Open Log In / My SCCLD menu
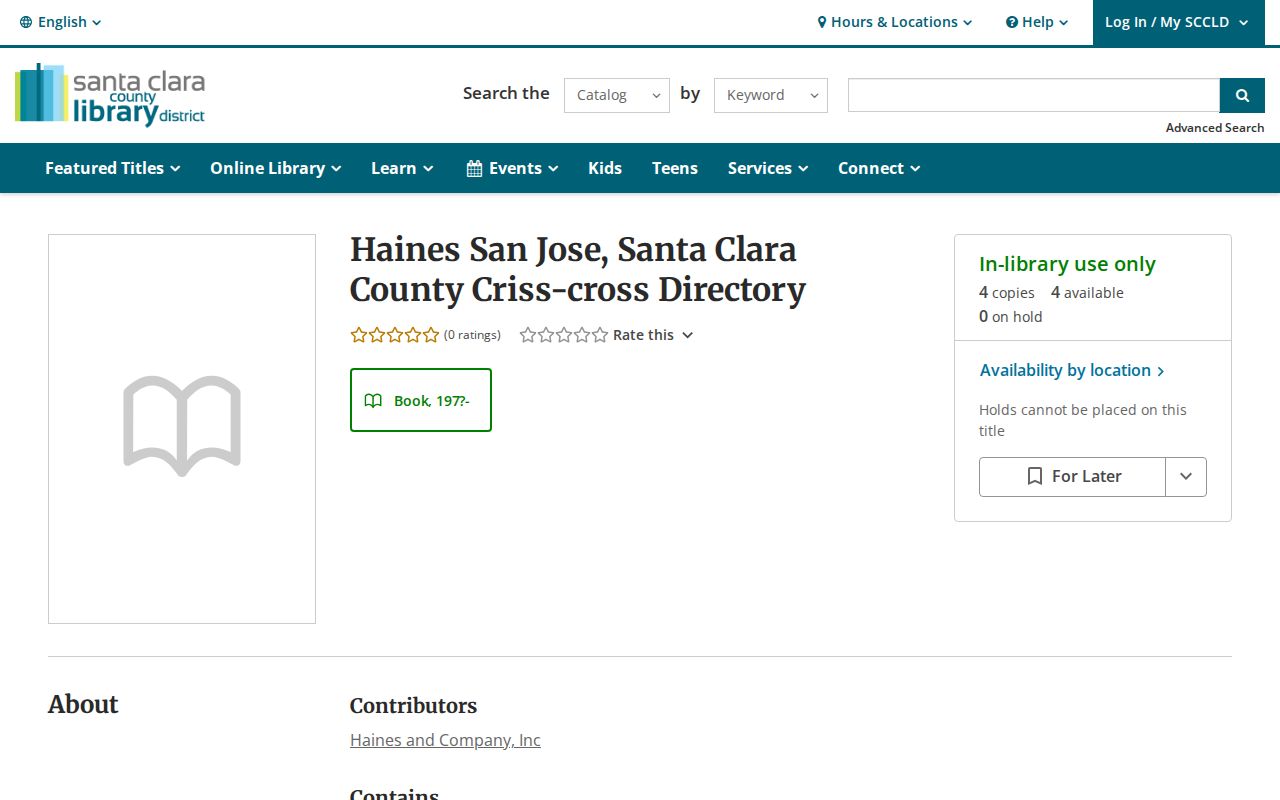Image resolution: width=1280 pixels, height=800 pixels. [1177, 22]
